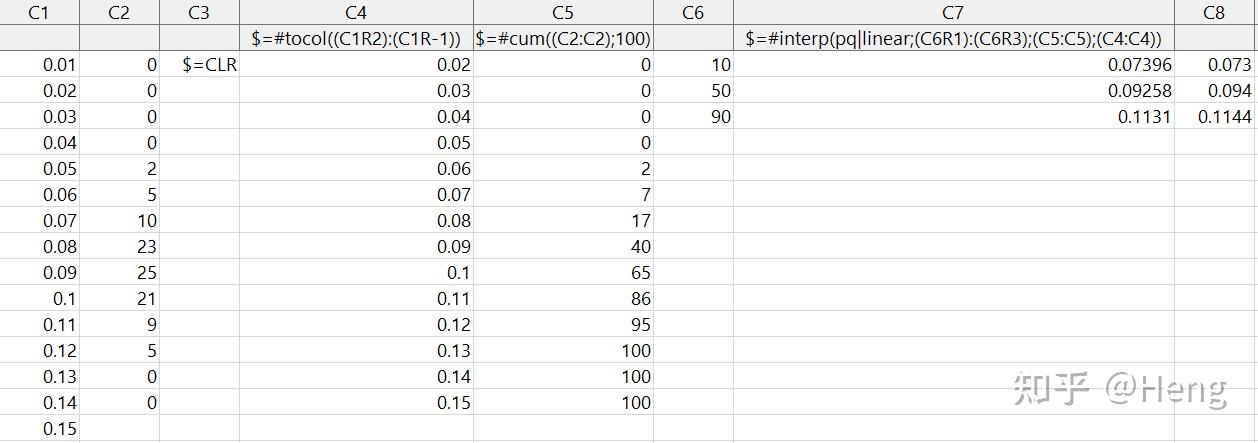This screenshot has width=1258, height=443.
Task: Open the interp formula cell in C7
Action: 953,39
